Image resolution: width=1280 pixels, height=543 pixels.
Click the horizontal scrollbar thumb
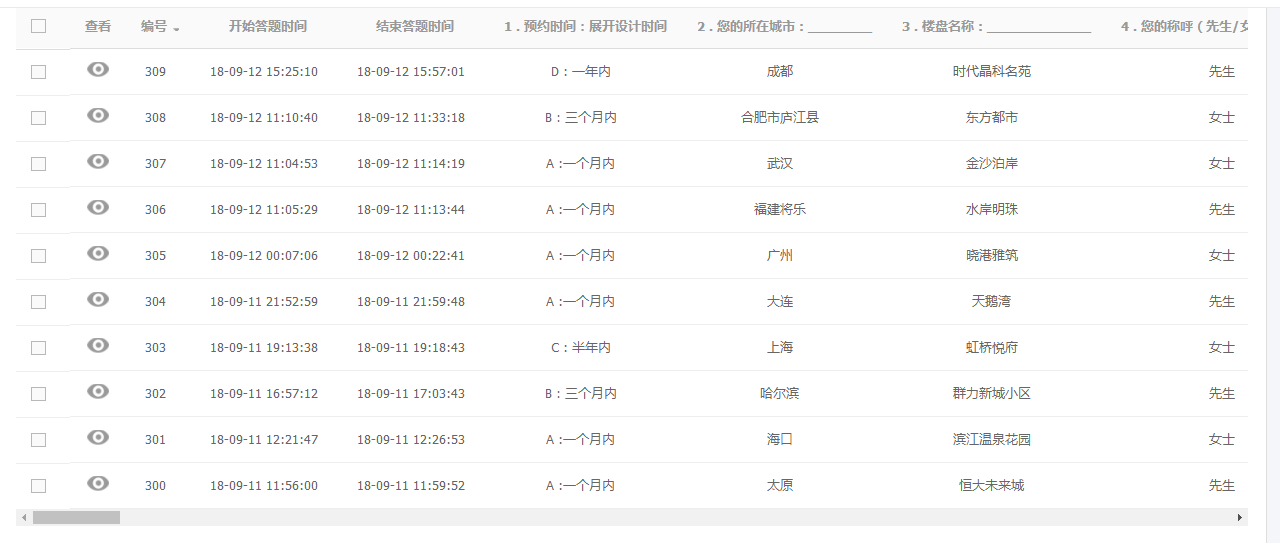click(x=76, y=518)
